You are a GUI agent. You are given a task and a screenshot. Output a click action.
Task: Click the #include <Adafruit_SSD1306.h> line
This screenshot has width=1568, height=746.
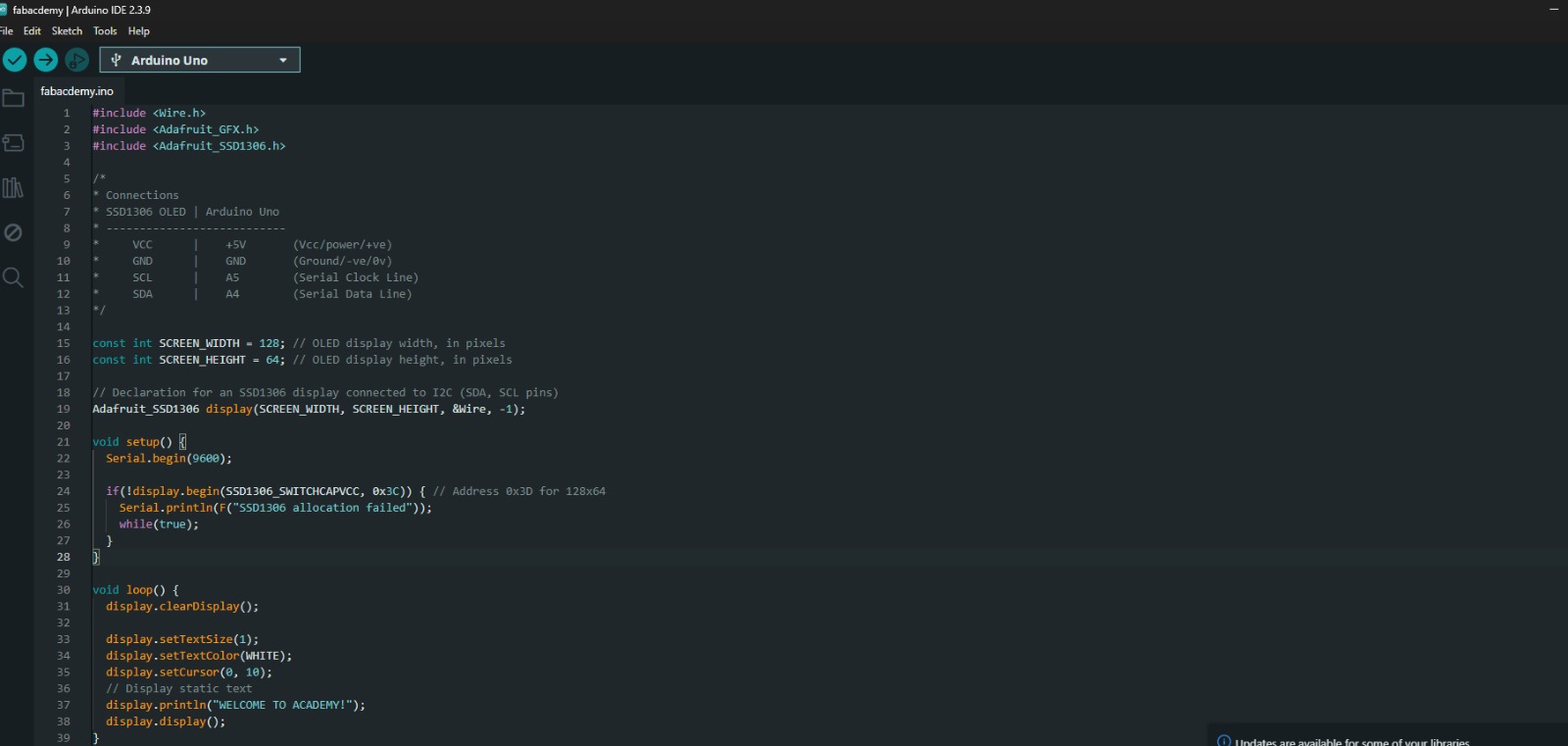[189, 146]
